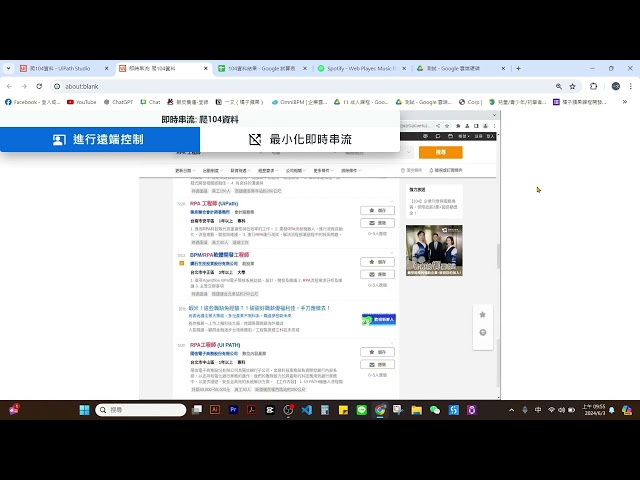Screen dimensions: 640x480
Task: Bookmark this page with the star icon
Action: (x=573, y=87)
